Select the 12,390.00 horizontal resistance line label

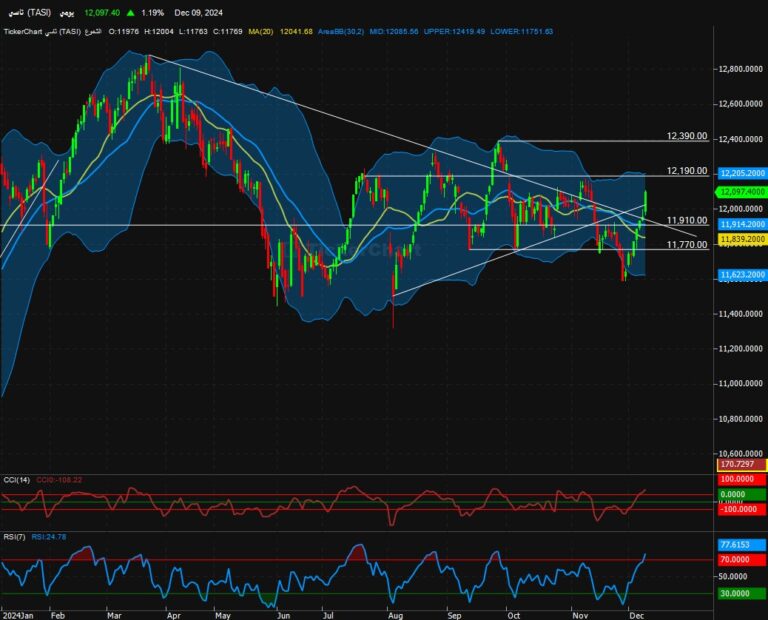(x=687, y=136)
